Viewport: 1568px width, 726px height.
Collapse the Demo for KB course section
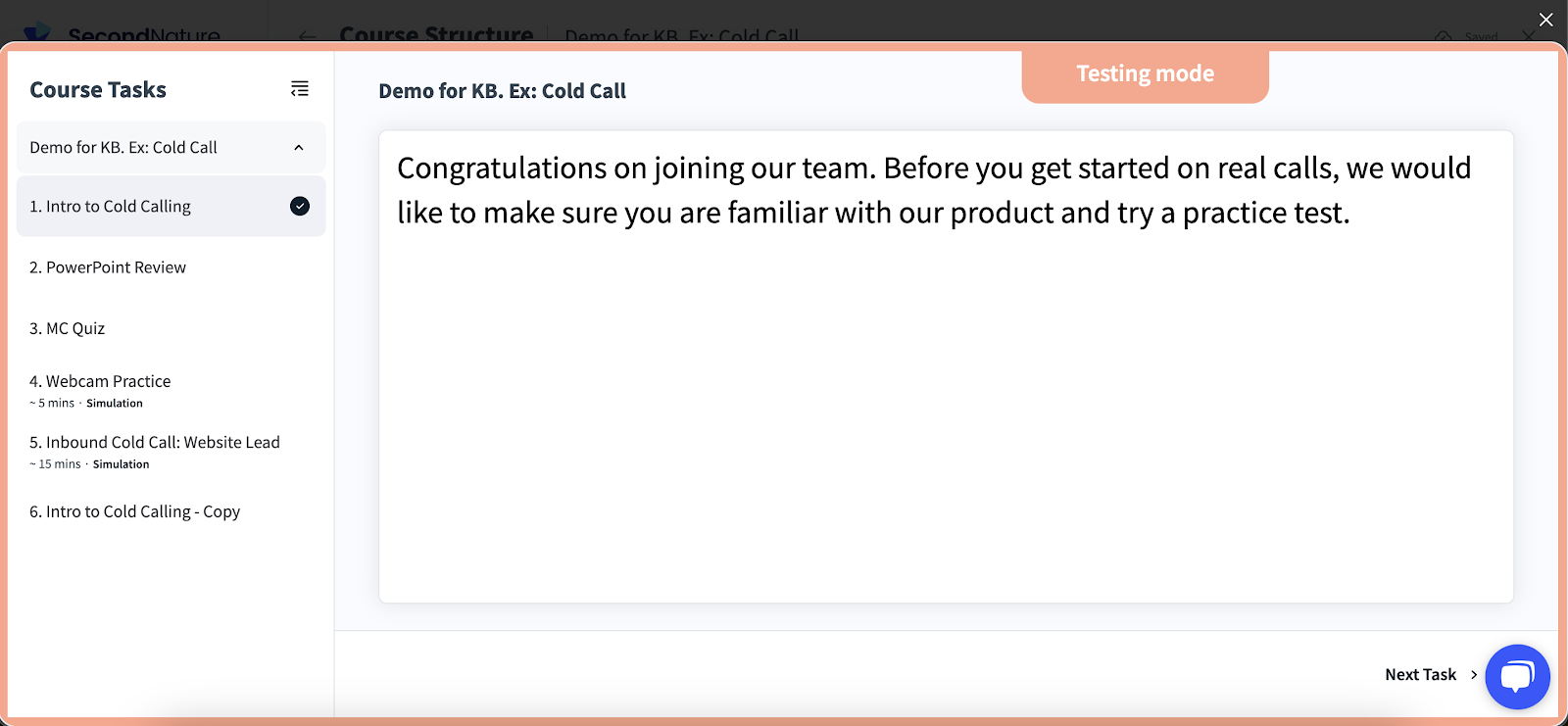(299, 148)
